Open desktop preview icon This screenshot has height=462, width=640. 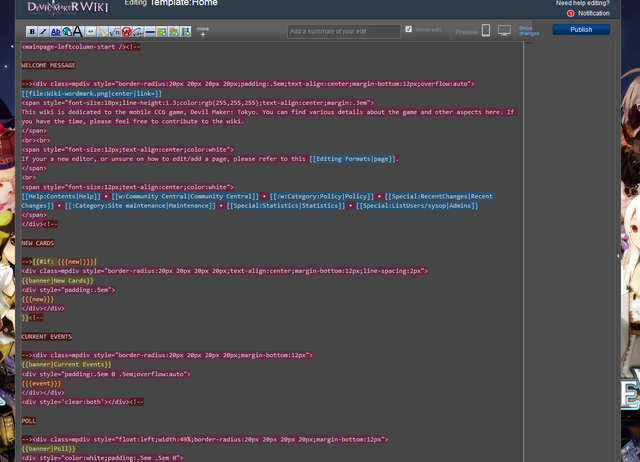[x=504, y=30]
